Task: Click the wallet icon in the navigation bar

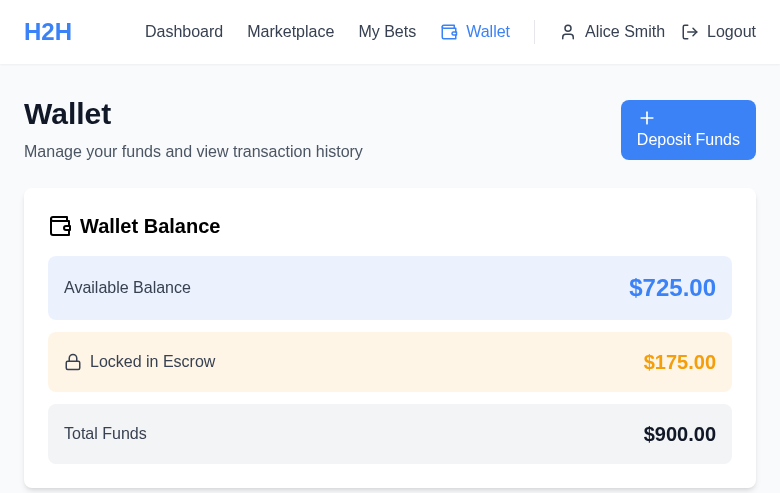Action: pos(449,32)
